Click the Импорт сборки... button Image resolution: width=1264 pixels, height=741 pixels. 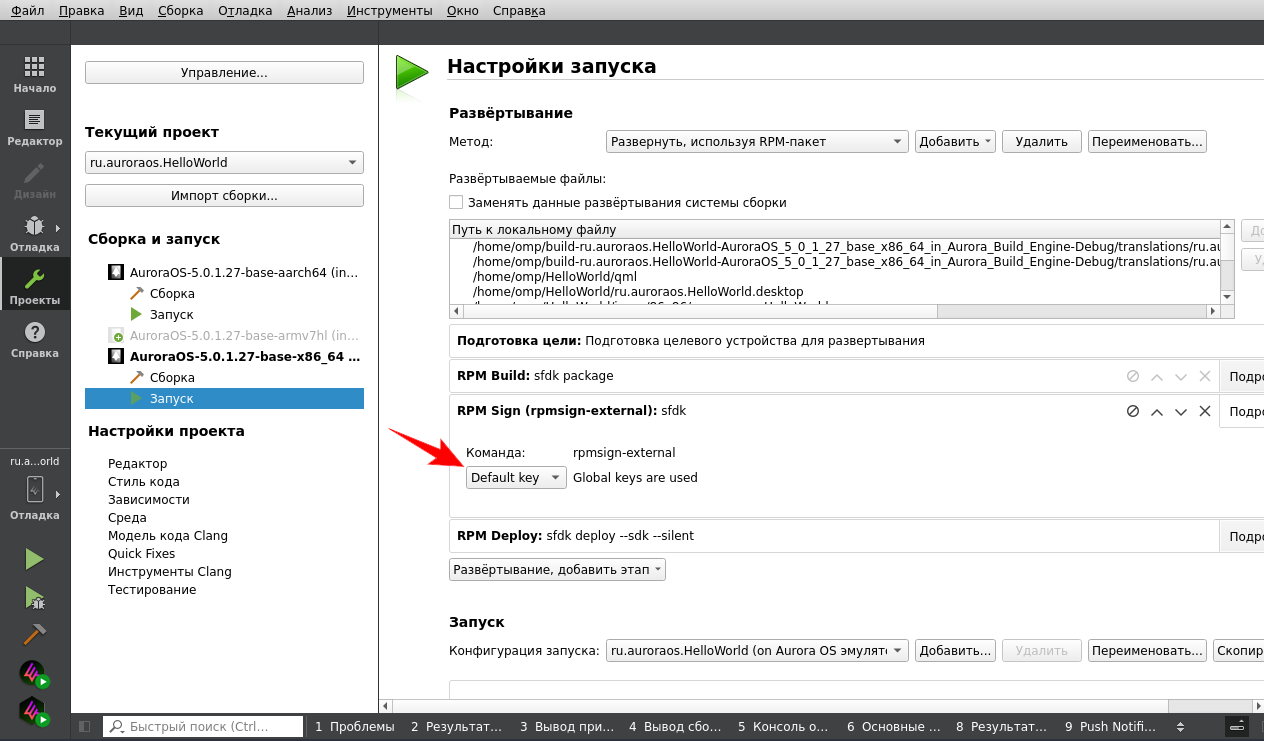click(x=224, y=196)
